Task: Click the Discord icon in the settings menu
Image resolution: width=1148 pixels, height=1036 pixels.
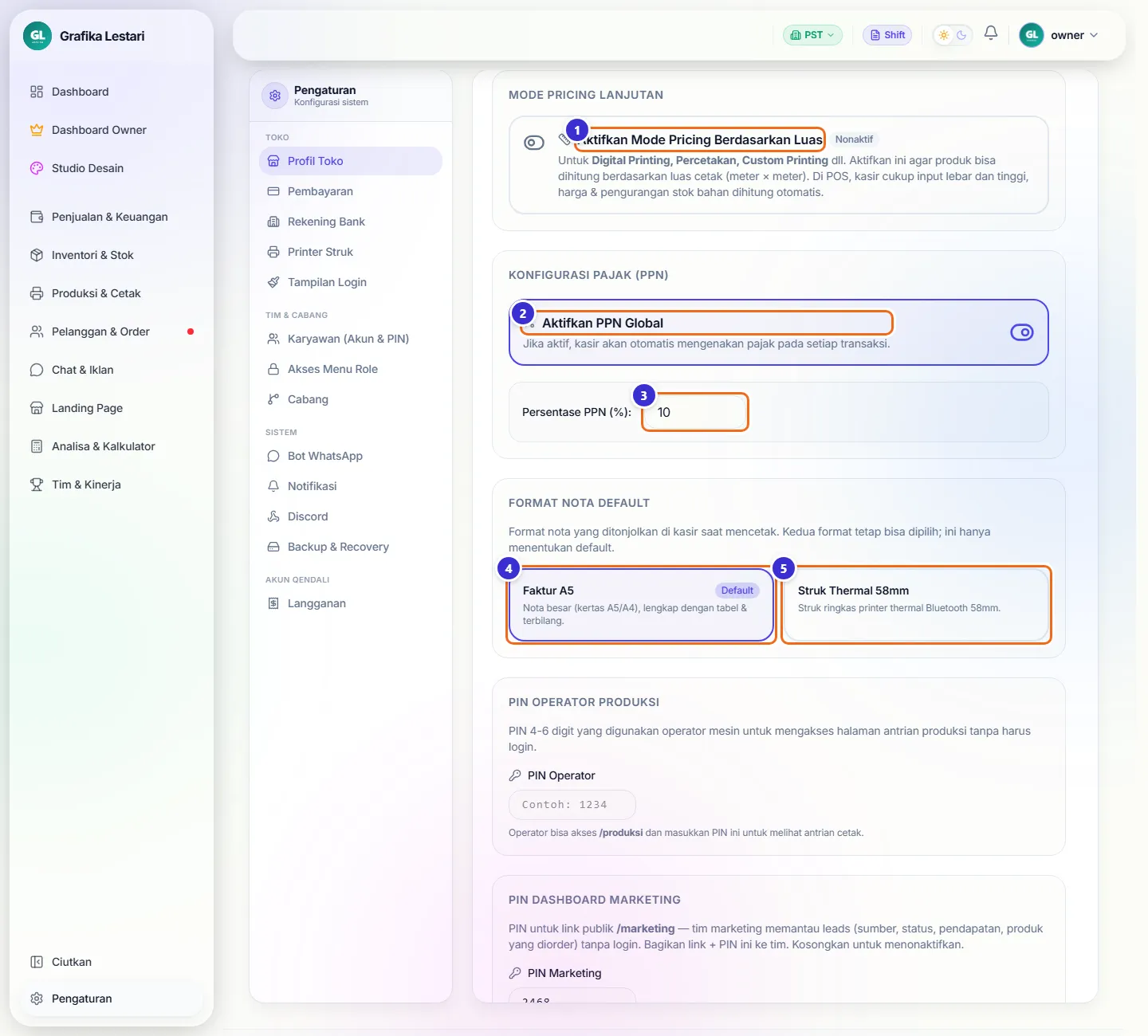Action: [x=273, y=516]
